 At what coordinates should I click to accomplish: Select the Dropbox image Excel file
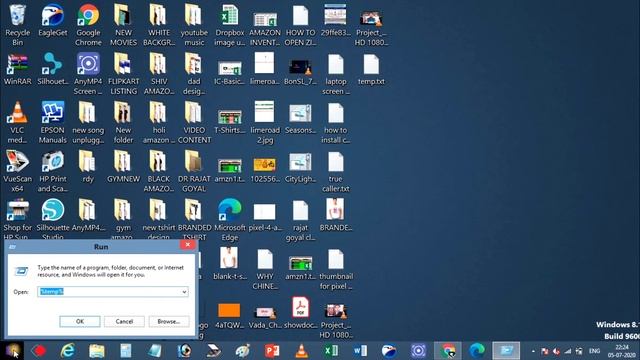[x=229, y=24]
